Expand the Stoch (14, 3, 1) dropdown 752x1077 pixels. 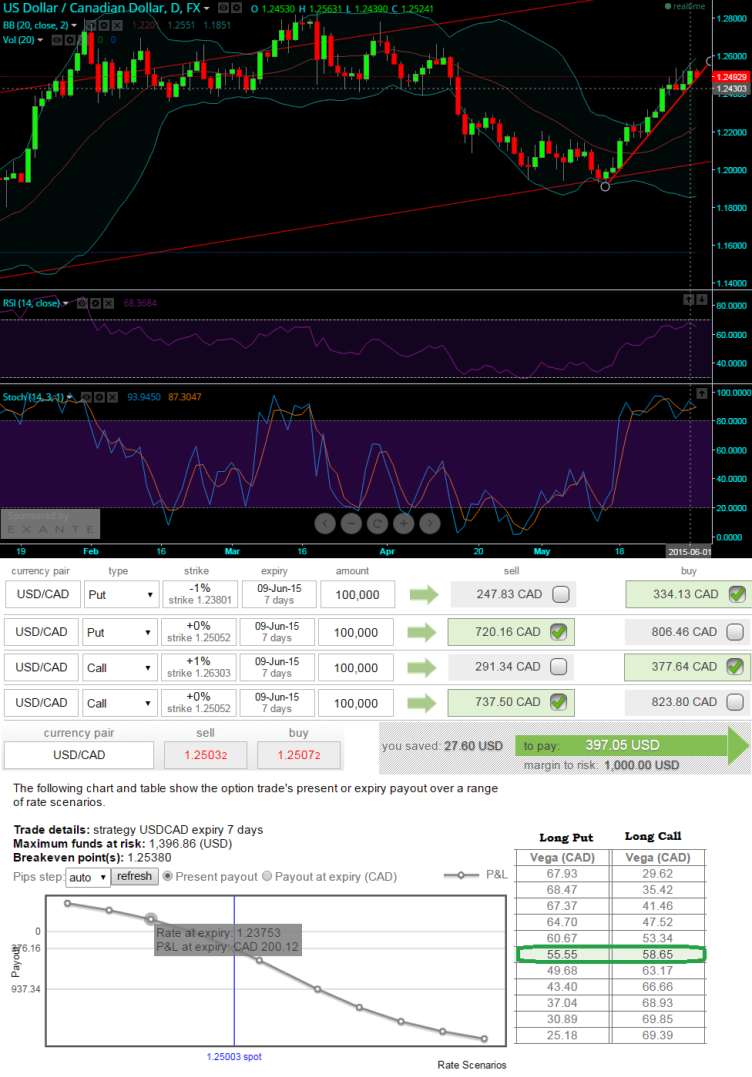69,397
